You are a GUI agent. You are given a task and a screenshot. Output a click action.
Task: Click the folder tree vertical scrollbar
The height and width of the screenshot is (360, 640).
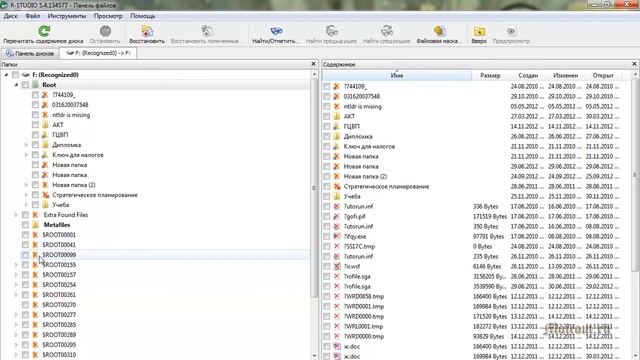click(x=314, y=188)
